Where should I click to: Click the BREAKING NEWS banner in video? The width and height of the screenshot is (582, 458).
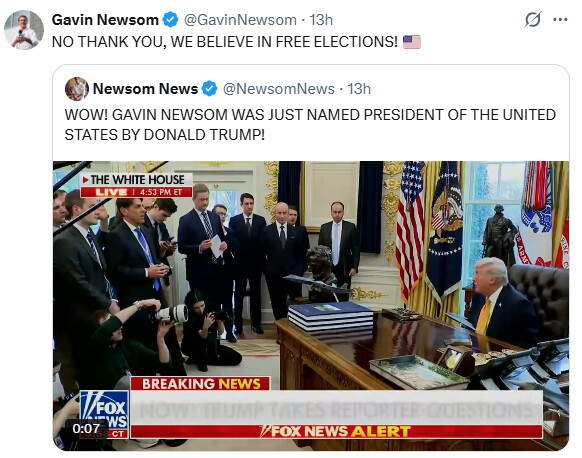[x=201, y=383]
